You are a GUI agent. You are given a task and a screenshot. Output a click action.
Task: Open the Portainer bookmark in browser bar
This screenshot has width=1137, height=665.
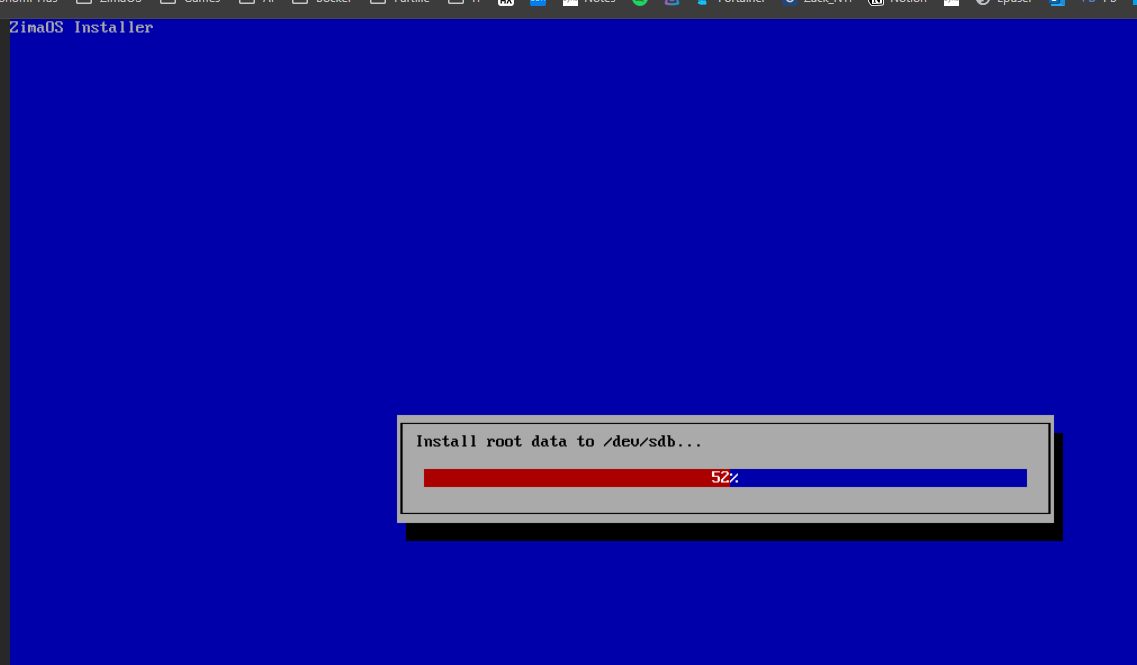click(731, 2)
